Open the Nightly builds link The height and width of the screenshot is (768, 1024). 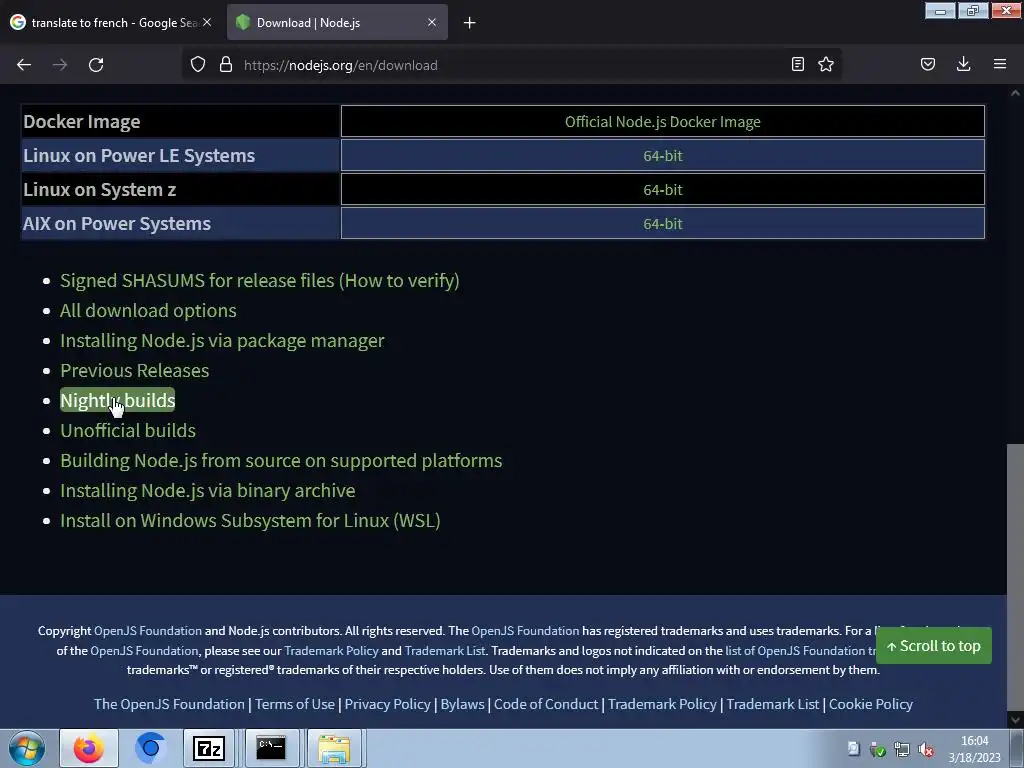[x=118, y=400]
